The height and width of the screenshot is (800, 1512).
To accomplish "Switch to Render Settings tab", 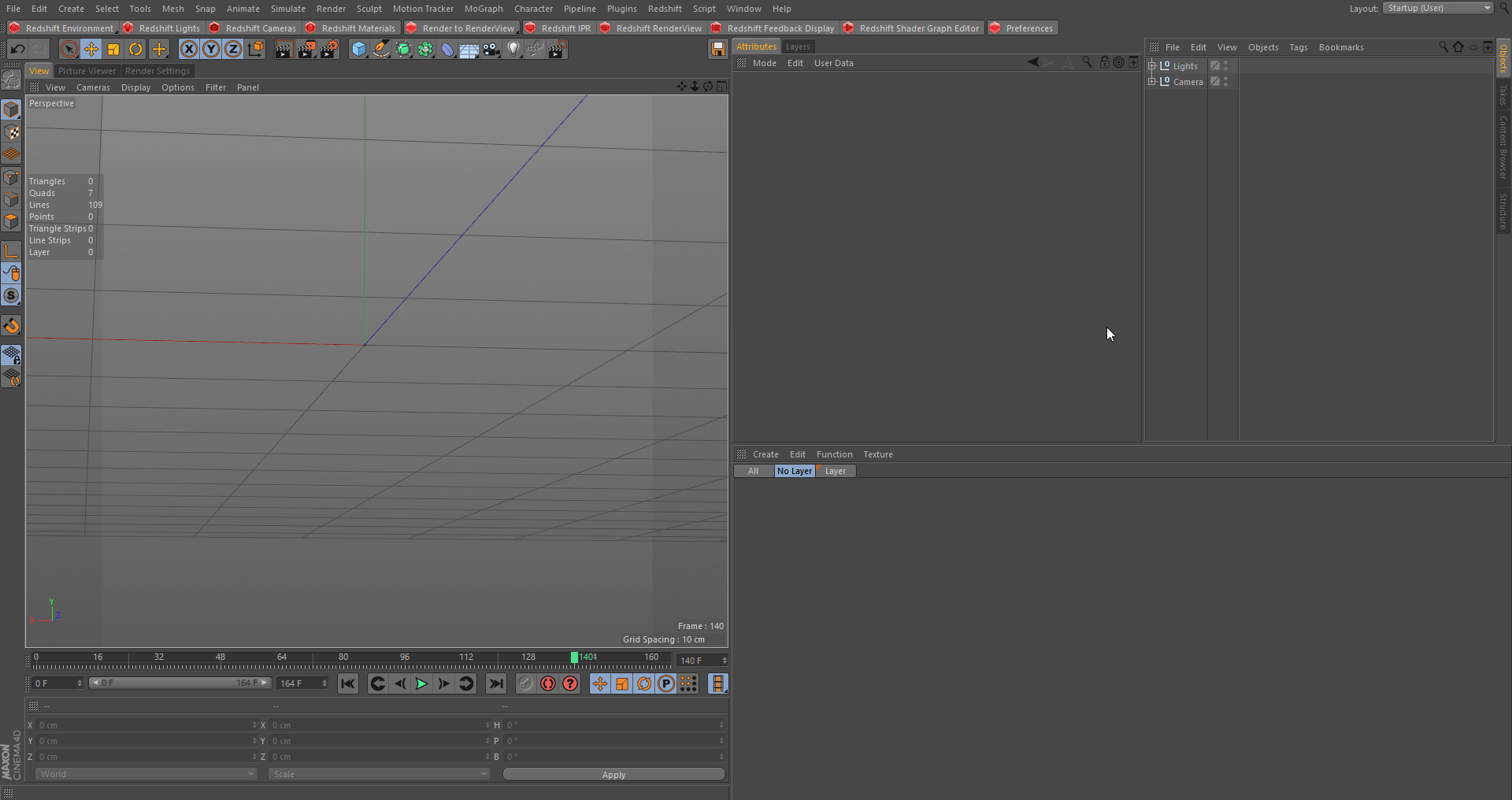I will (x=157, y=71).
